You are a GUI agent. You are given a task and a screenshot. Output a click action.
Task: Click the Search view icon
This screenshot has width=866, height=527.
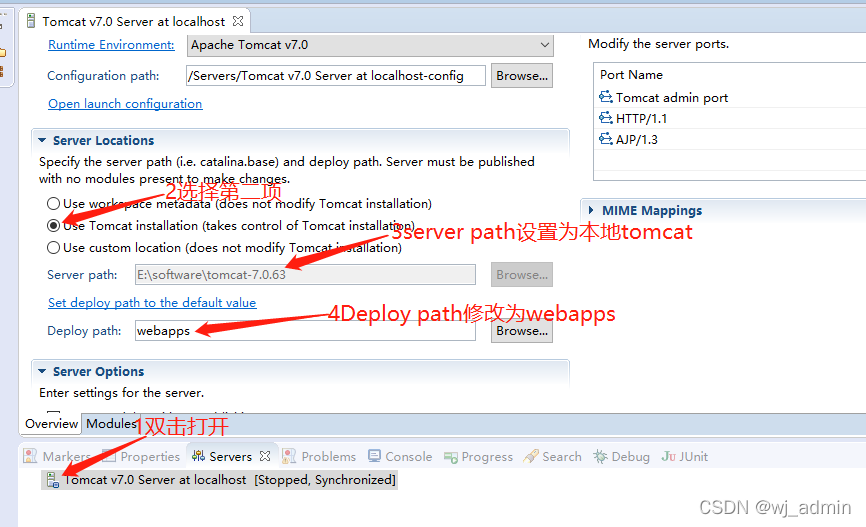531,456
